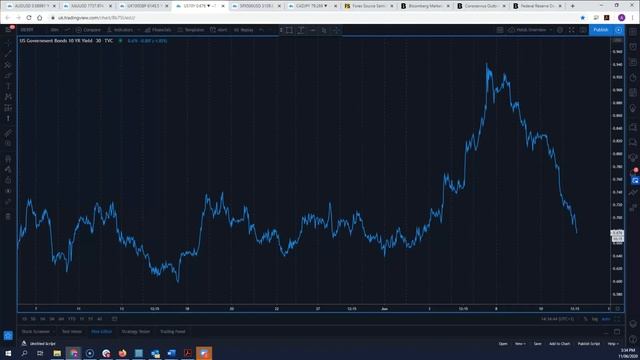Click the browser address bar URL
The width and height of the screenshot is (640, 360).
click(x=96, y=18)
